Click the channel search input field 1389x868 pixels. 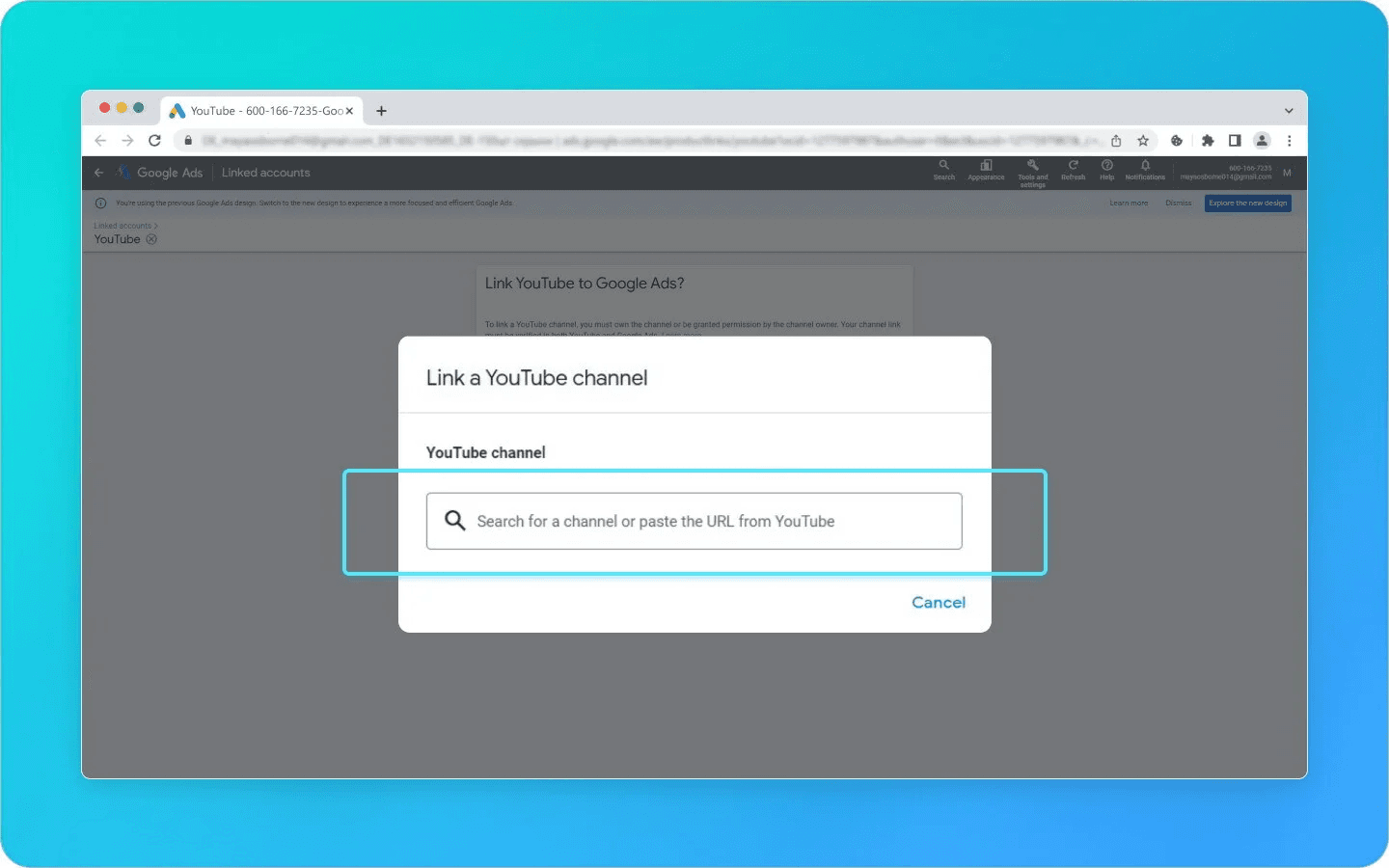(694, 521)
